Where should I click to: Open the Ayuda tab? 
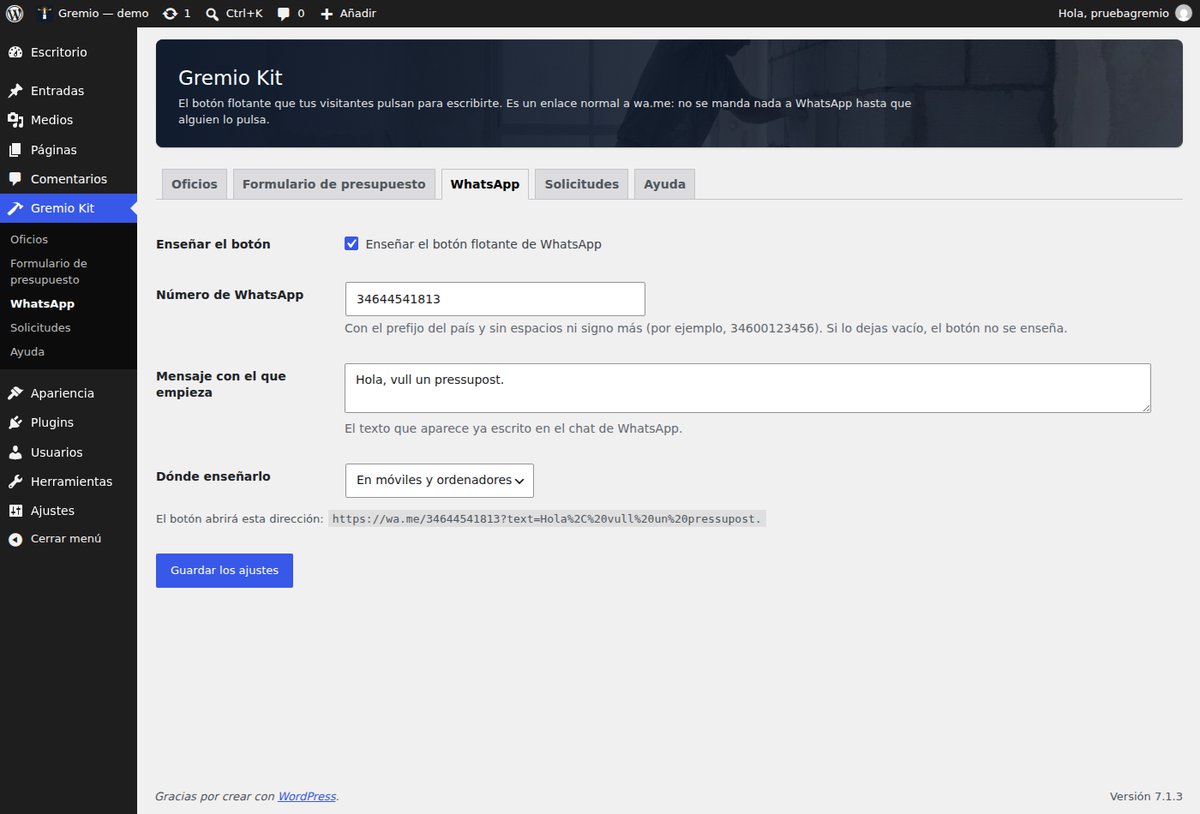tap(665, 184)
